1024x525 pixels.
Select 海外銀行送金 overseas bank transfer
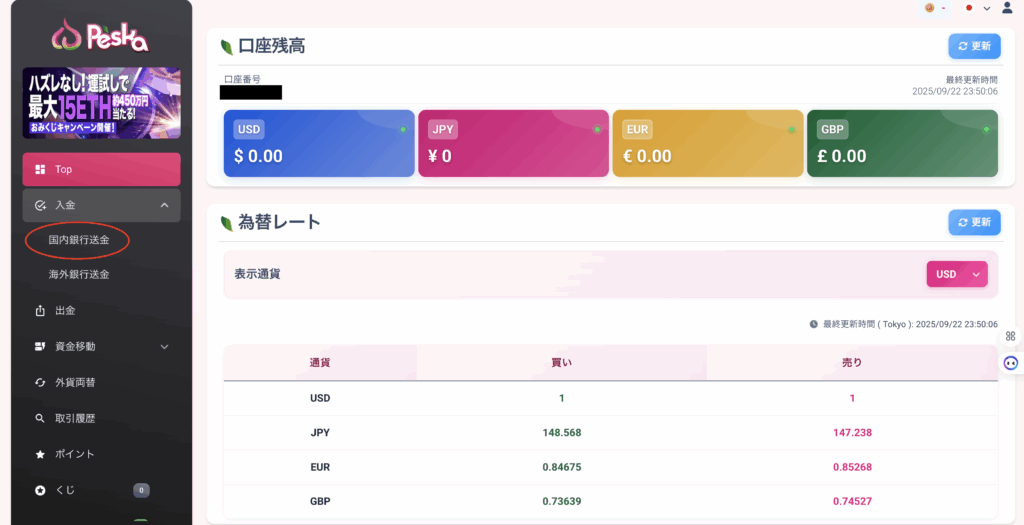[79, 274]
